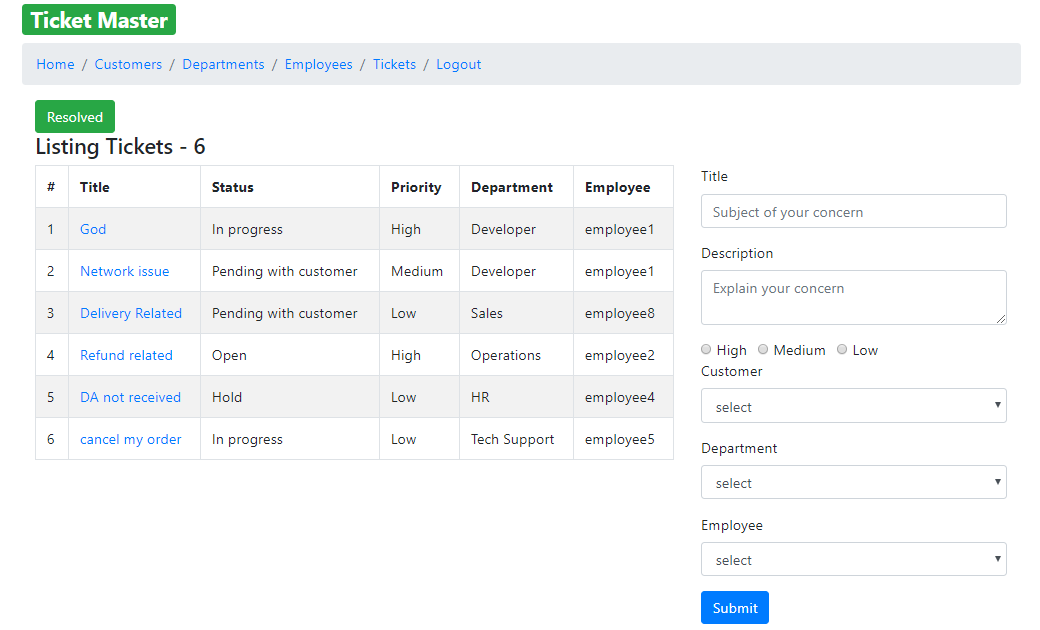Select the High priority radio button

pos(706,349)
